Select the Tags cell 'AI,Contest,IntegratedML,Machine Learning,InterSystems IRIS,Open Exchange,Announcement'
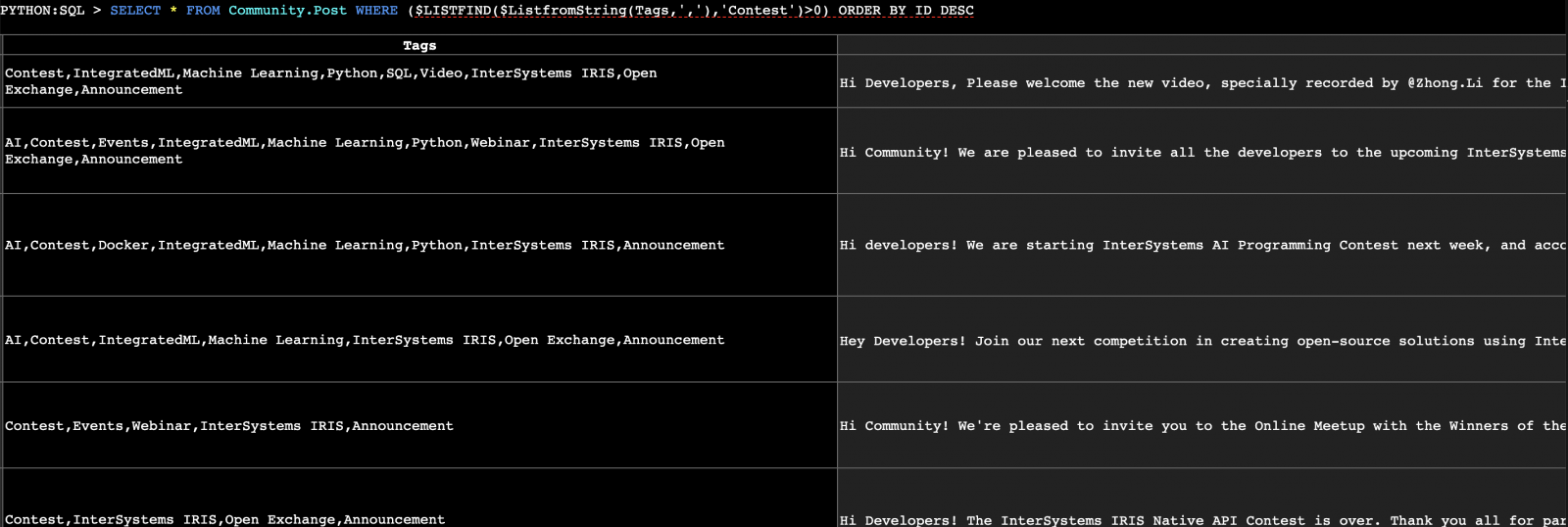 tap(419, 340)
